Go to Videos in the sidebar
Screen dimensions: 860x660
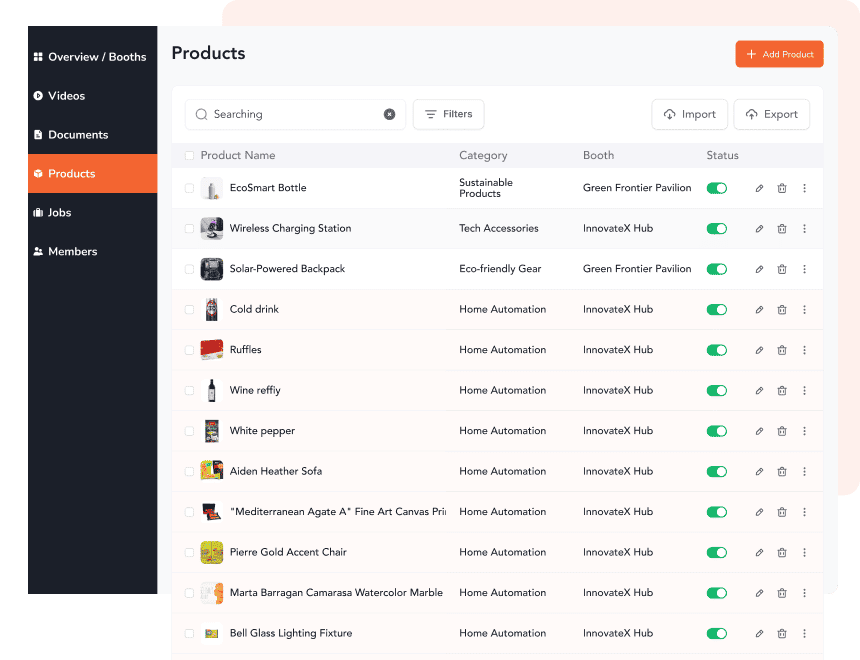[67, 96]
